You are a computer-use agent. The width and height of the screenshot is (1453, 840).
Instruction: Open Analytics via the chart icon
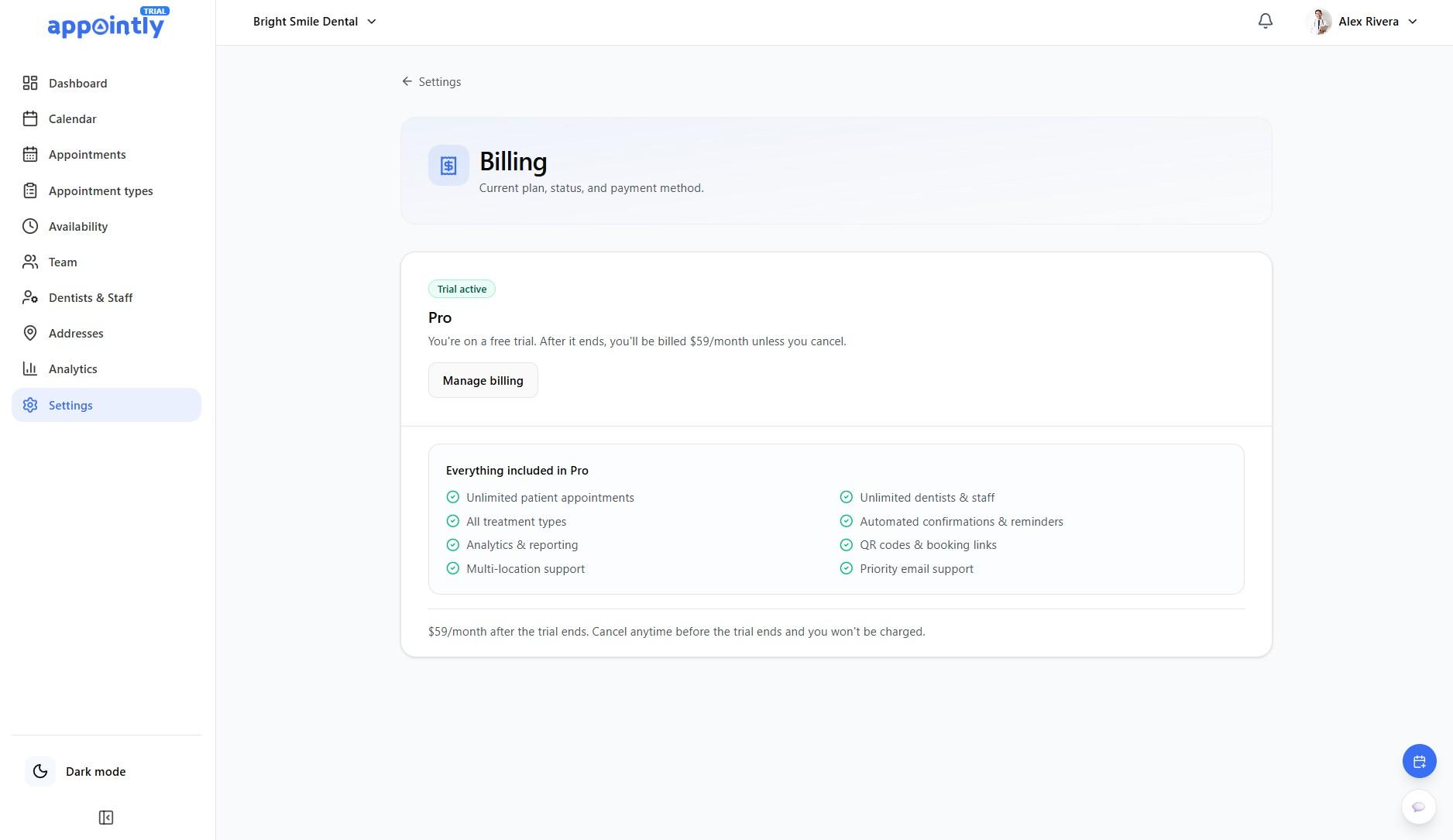coord(30,369)
